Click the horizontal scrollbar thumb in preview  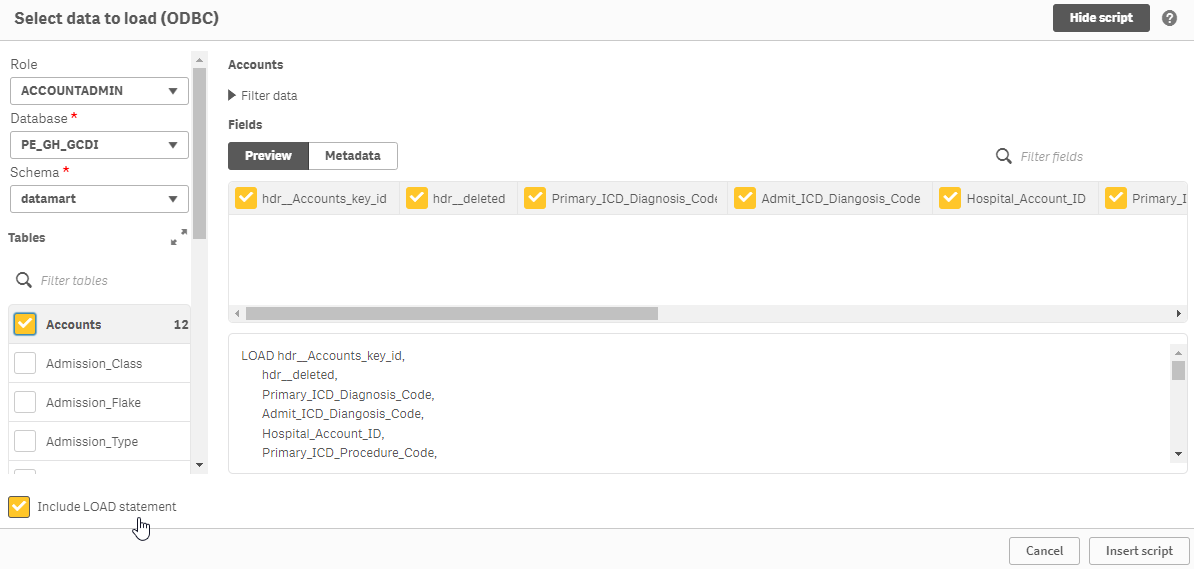(451, 313)
